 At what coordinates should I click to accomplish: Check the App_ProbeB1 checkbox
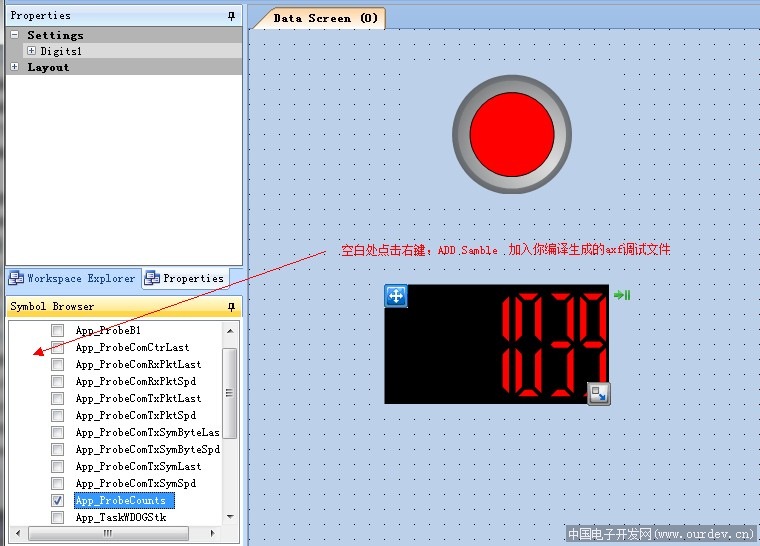pos(57,330)
